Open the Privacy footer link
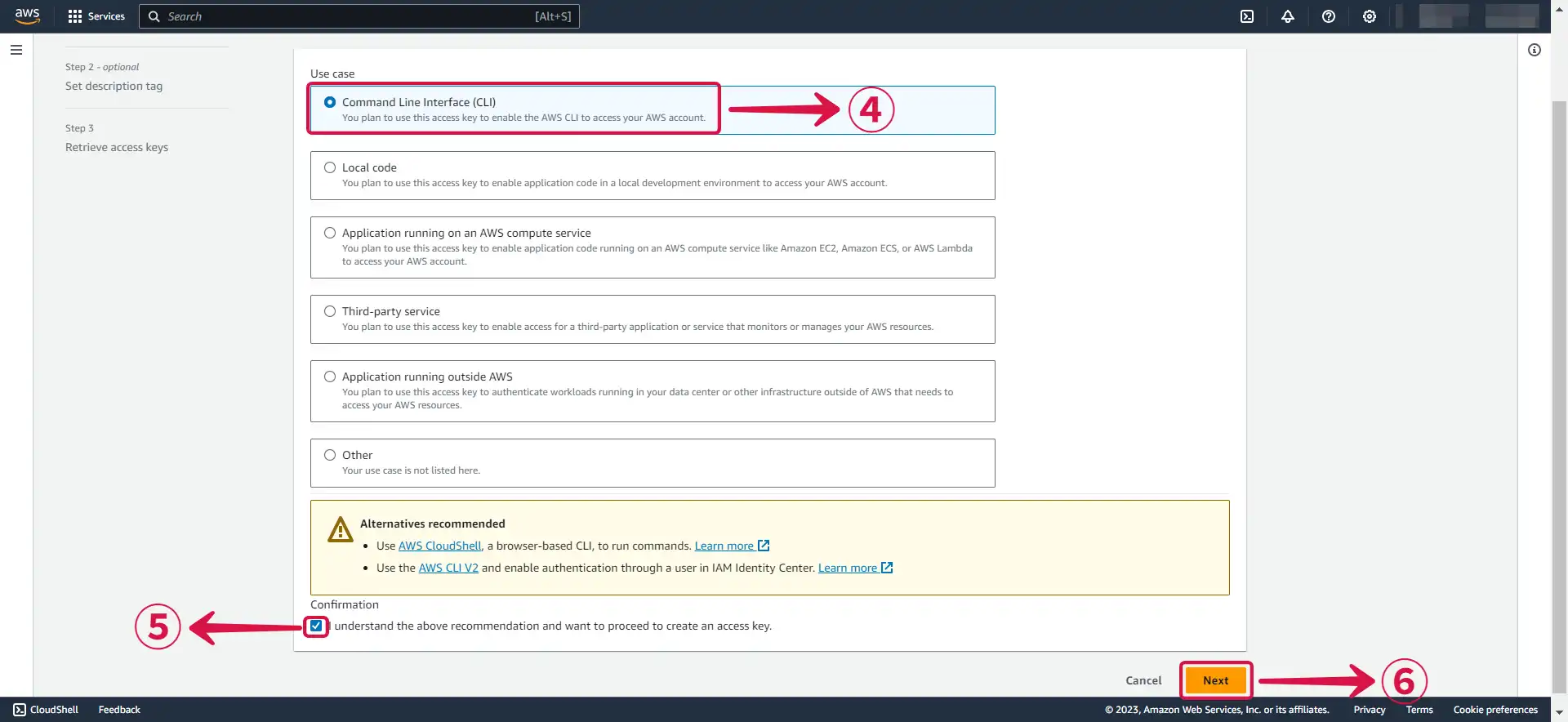Image resolution: width=1568 pixels, height=722 pixels. (x=1370, y=710)
